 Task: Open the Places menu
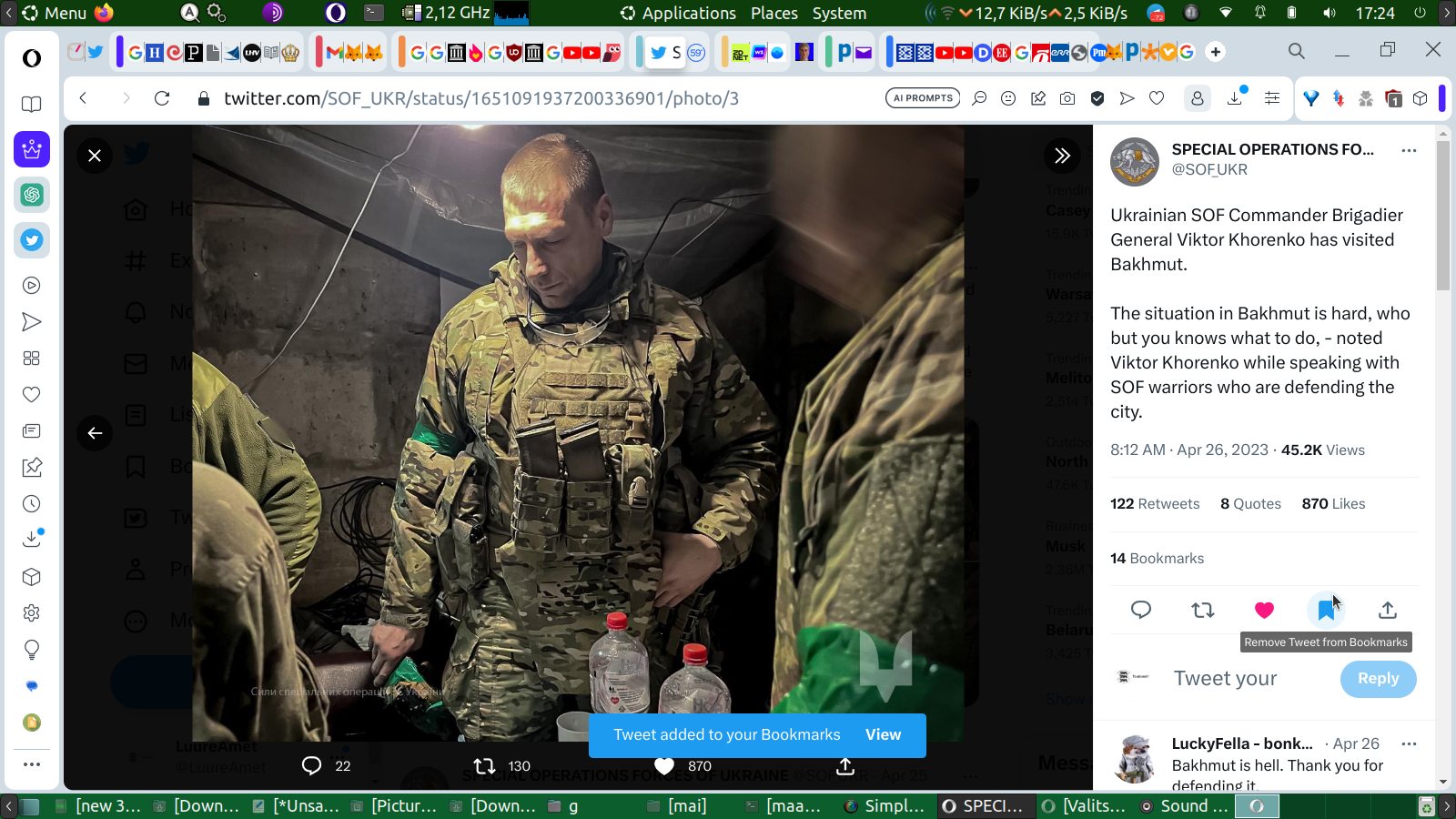[773, 14]
